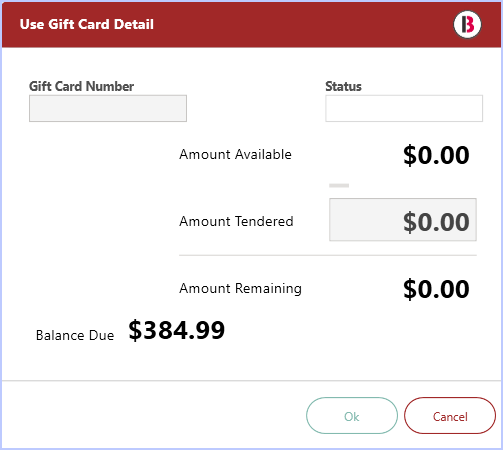Click the Amount Available $0.00 value

436,155
